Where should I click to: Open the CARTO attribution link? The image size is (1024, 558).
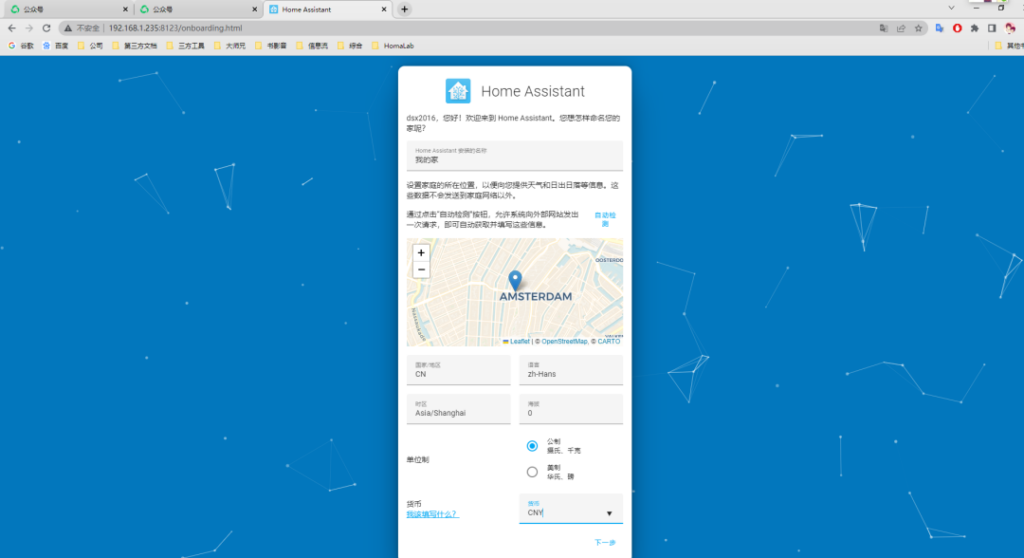click(609, 341)
